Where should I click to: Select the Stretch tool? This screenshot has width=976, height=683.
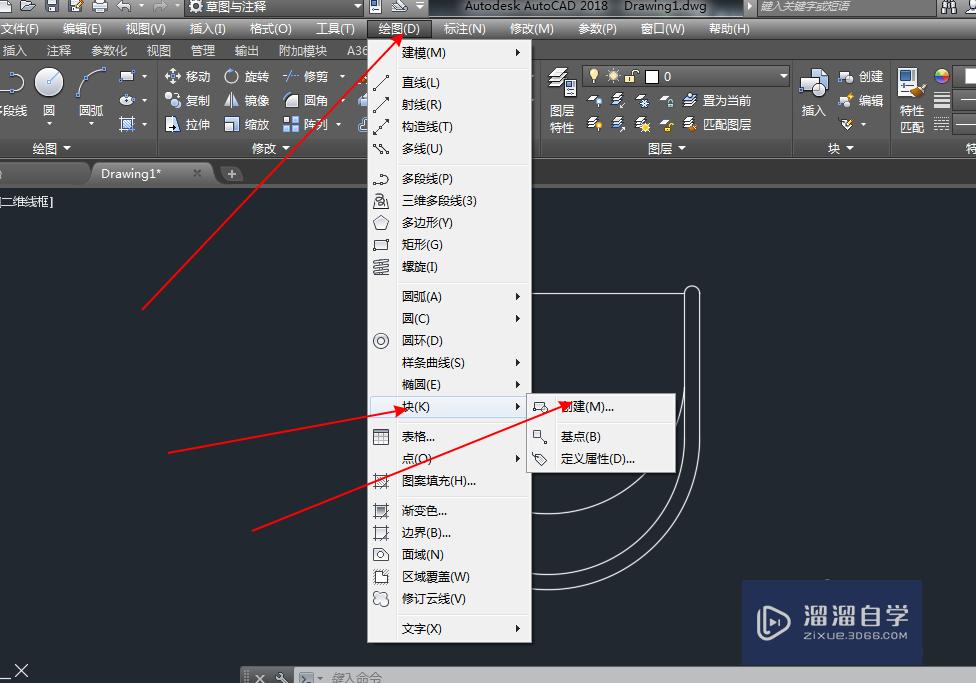tap(187, 125)
